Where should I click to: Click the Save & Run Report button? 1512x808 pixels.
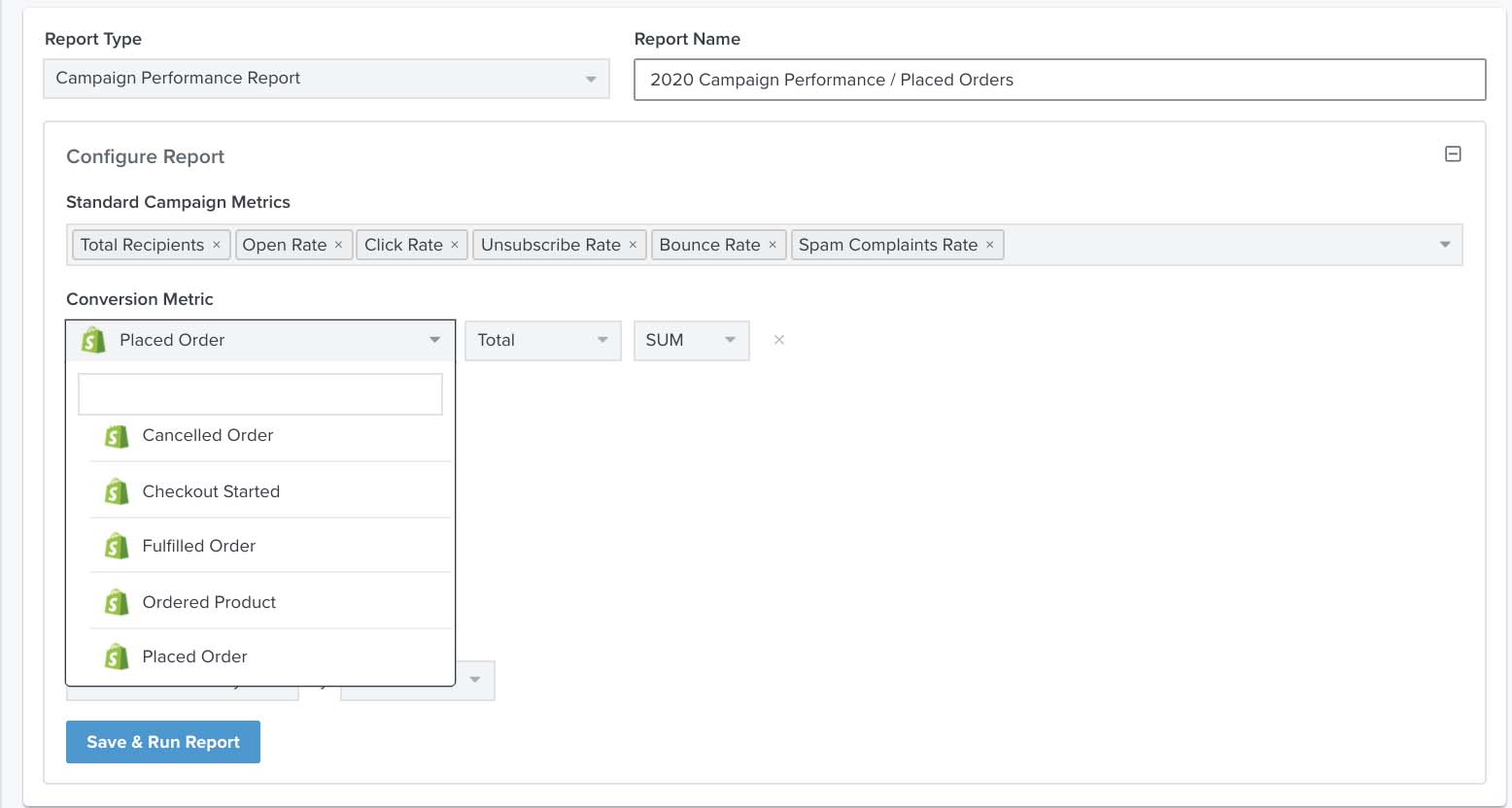point(162,741)
